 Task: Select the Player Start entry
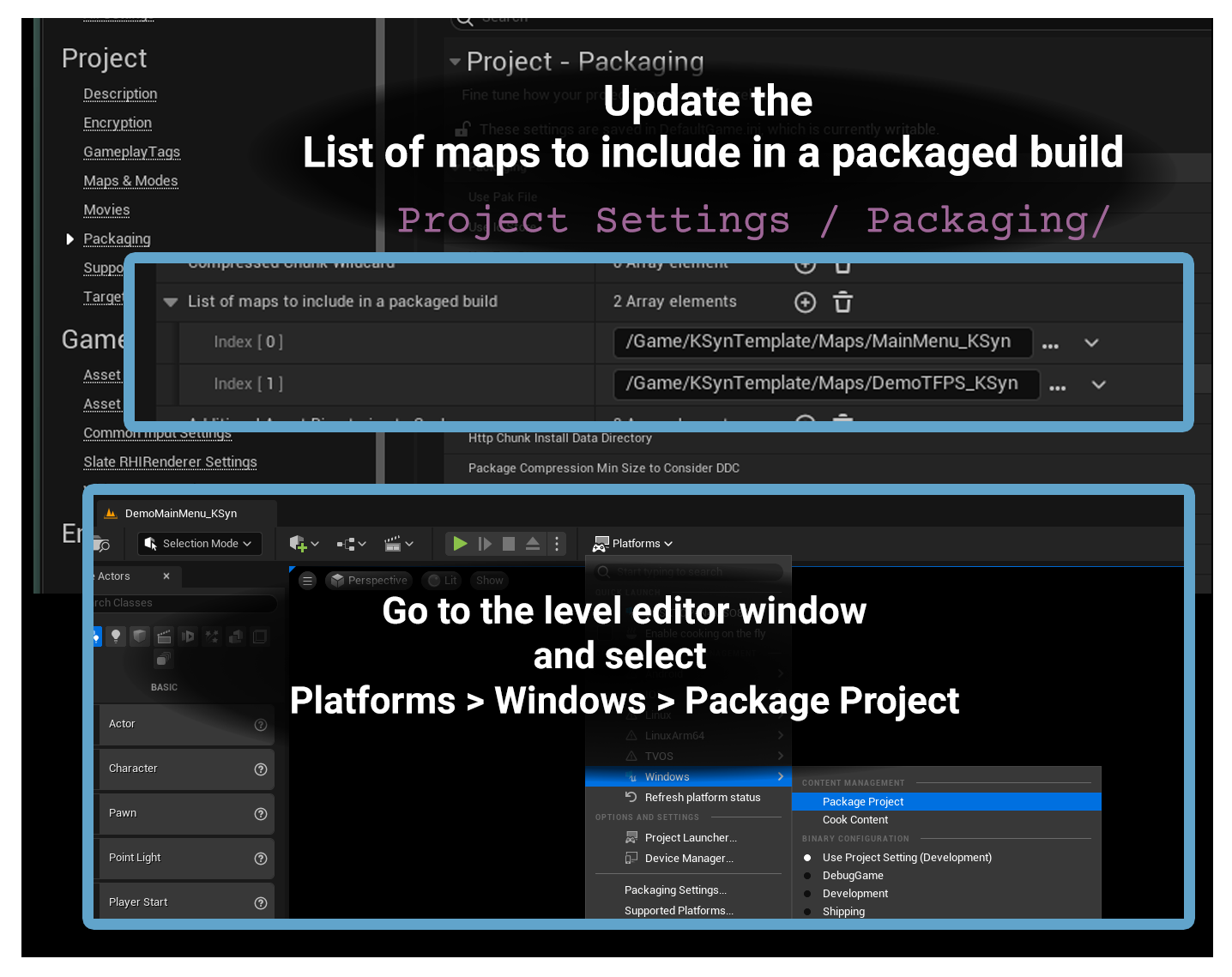point(186,901)
